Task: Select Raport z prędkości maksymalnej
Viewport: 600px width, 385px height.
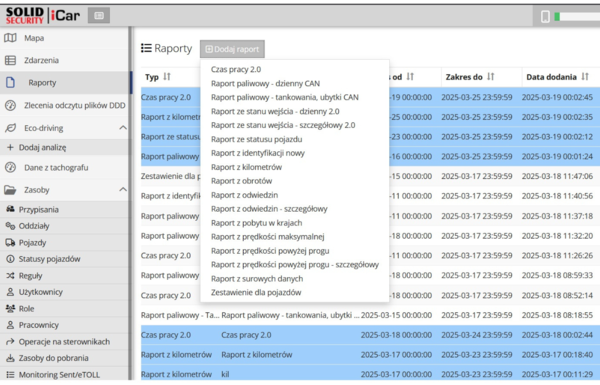Action: 267,237
